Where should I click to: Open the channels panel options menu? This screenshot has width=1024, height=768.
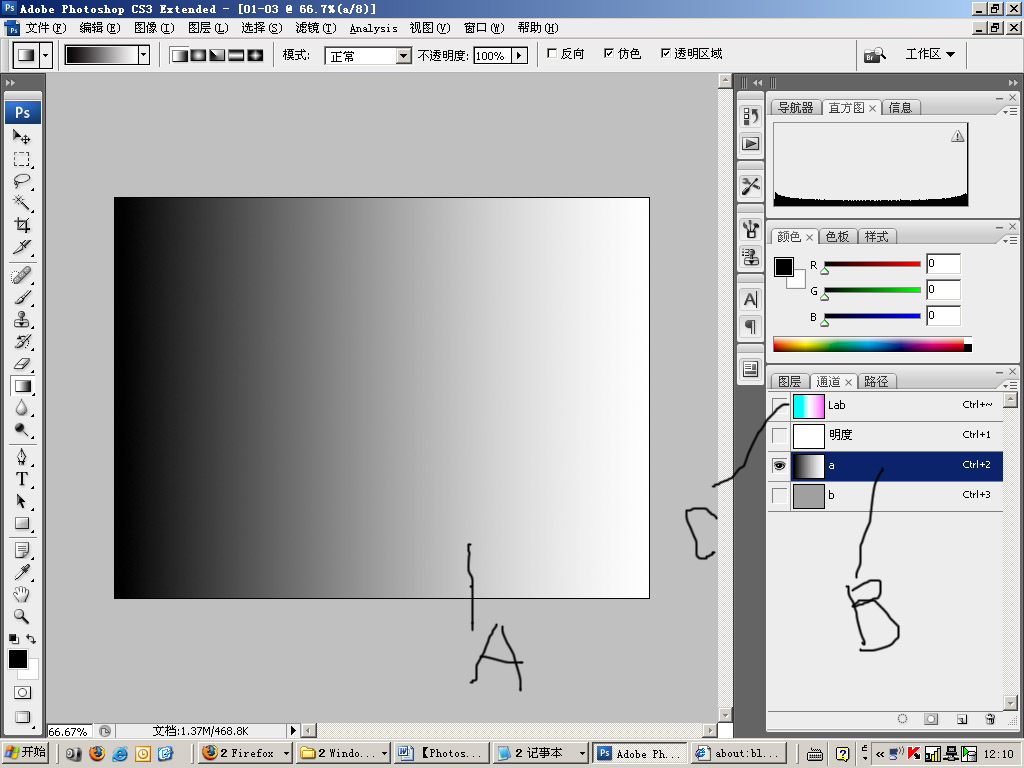pos(1010,385)
